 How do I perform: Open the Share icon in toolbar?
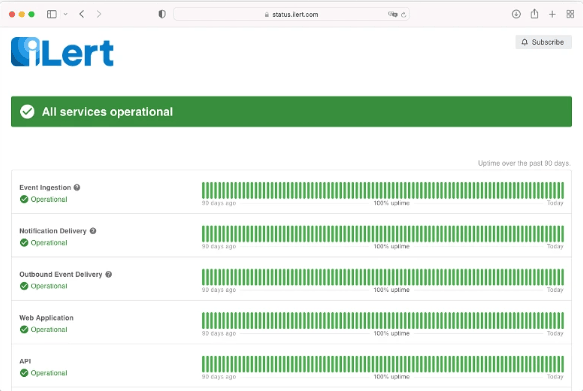tap(534, 14)
